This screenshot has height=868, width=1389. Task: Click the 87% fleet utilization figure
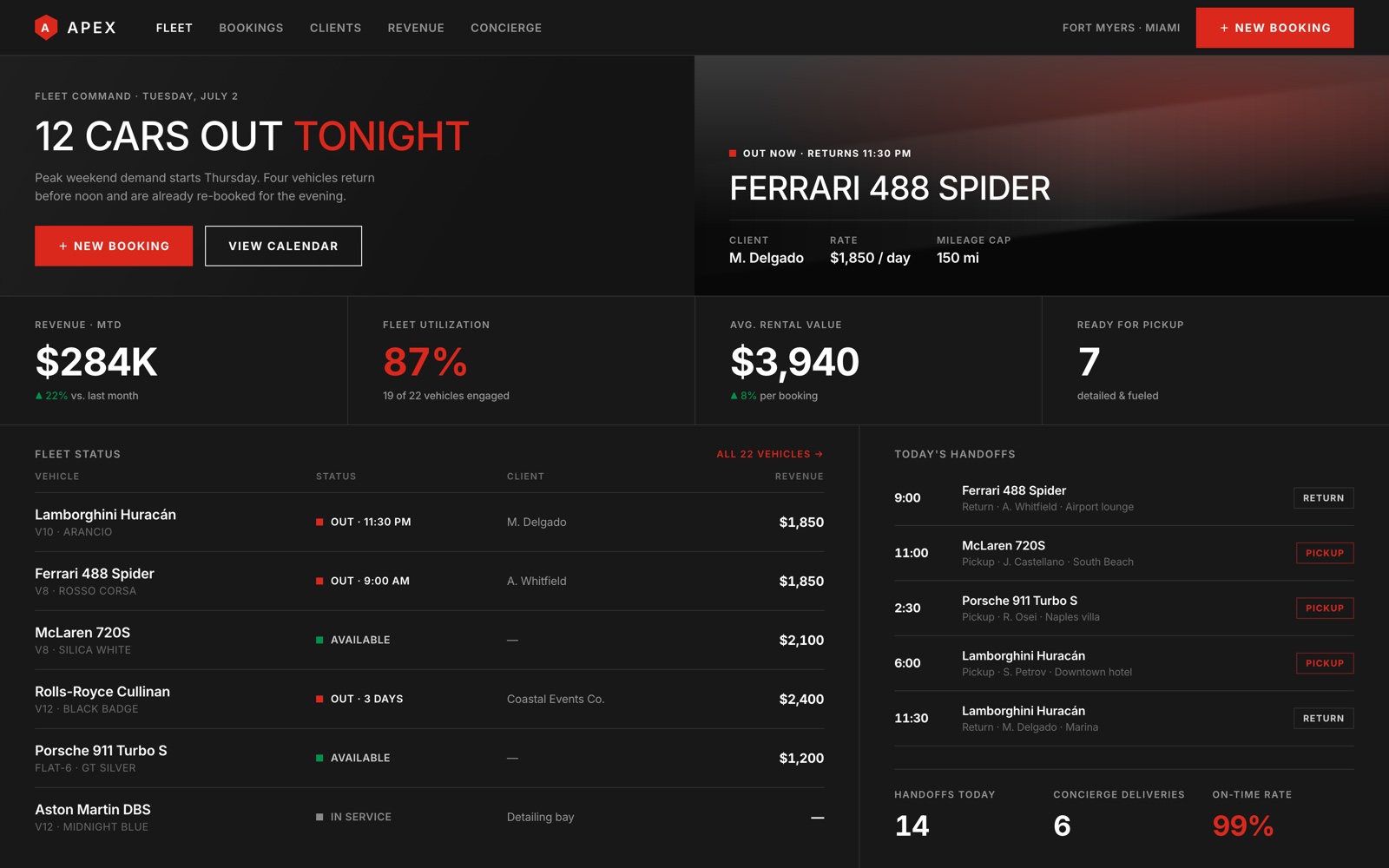425,362
